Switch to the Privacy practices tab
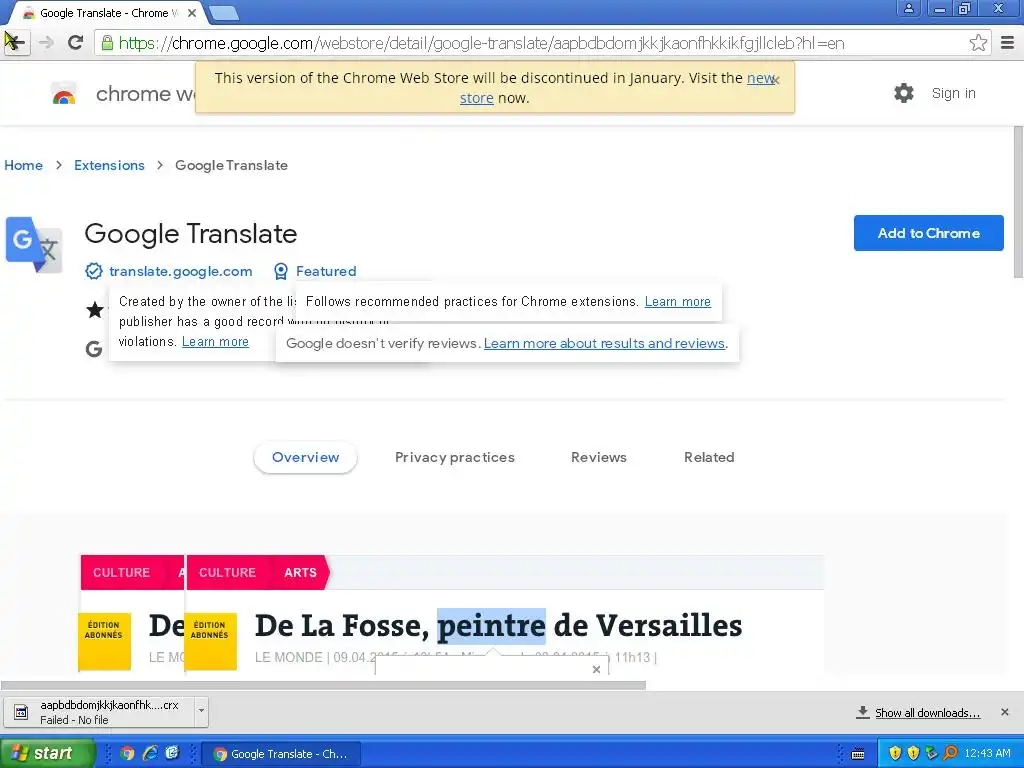 point(455,457)
